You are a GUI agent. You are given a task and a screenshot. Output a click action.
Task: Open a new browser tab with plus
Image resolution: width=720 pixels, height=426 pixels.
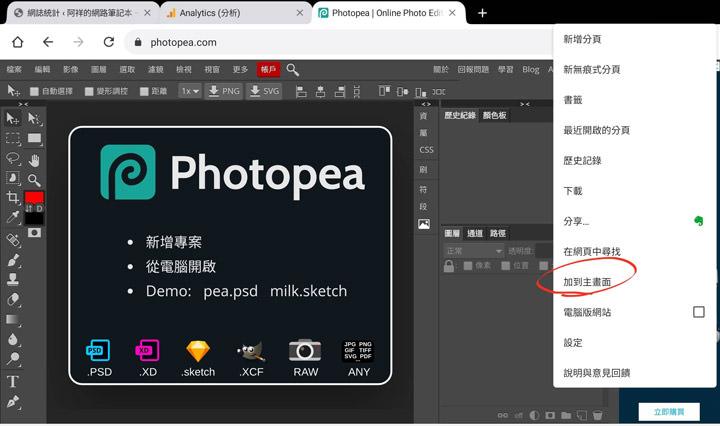(x=482, y=13)
